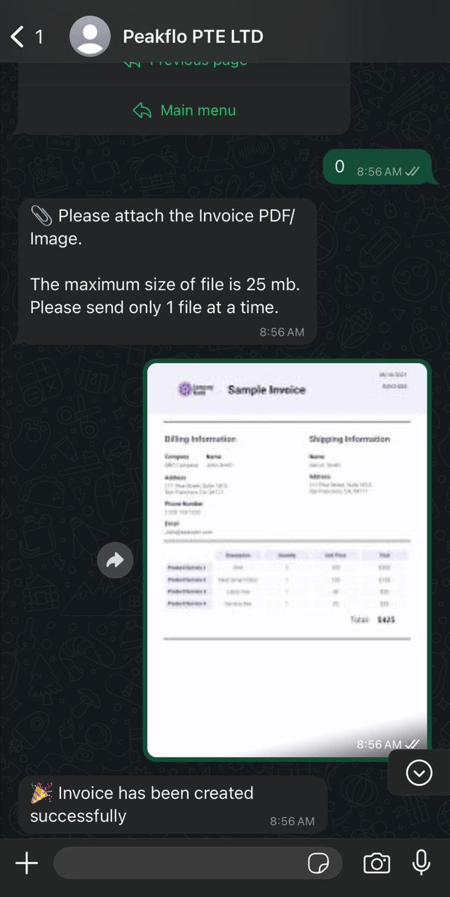Tap the party popper emoji in success message
This screenshot has width=450, height=897.
click(x=41, y=793)
